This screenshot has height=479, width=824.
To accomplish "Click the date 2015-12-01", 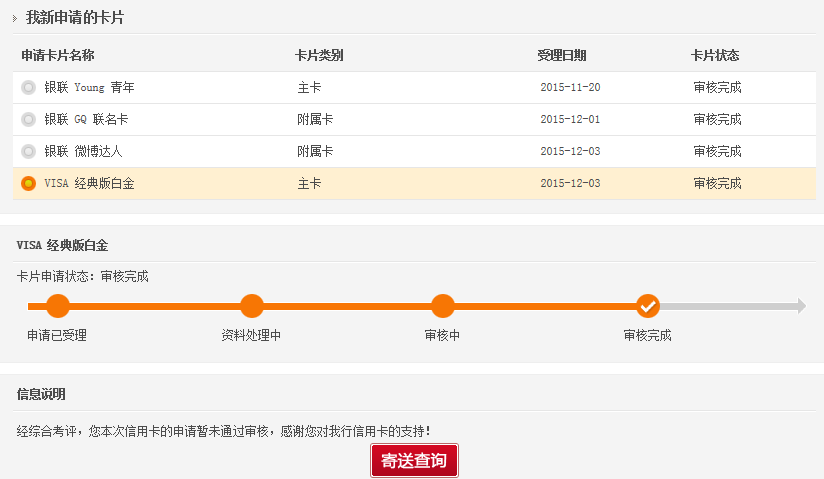I will (570, 119).
